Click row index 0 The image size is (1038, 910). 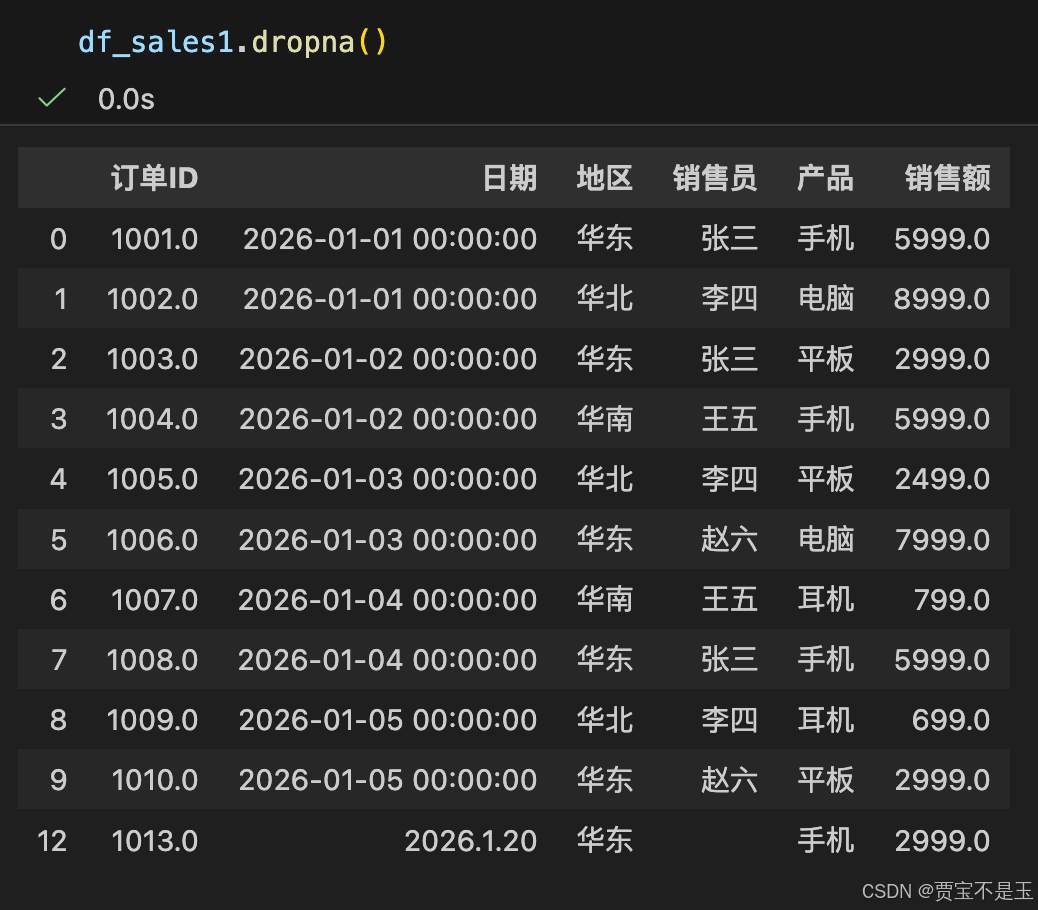tap(58, 239)
